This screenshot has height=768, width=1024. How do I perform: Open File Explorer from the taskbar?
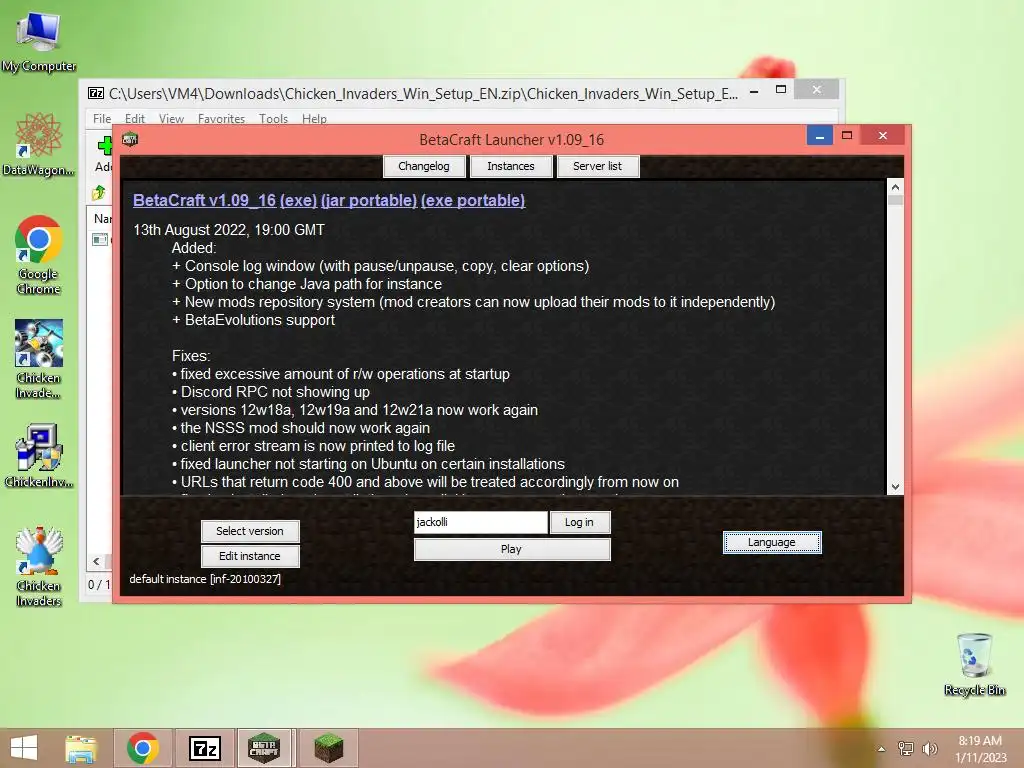pos(81,748)
